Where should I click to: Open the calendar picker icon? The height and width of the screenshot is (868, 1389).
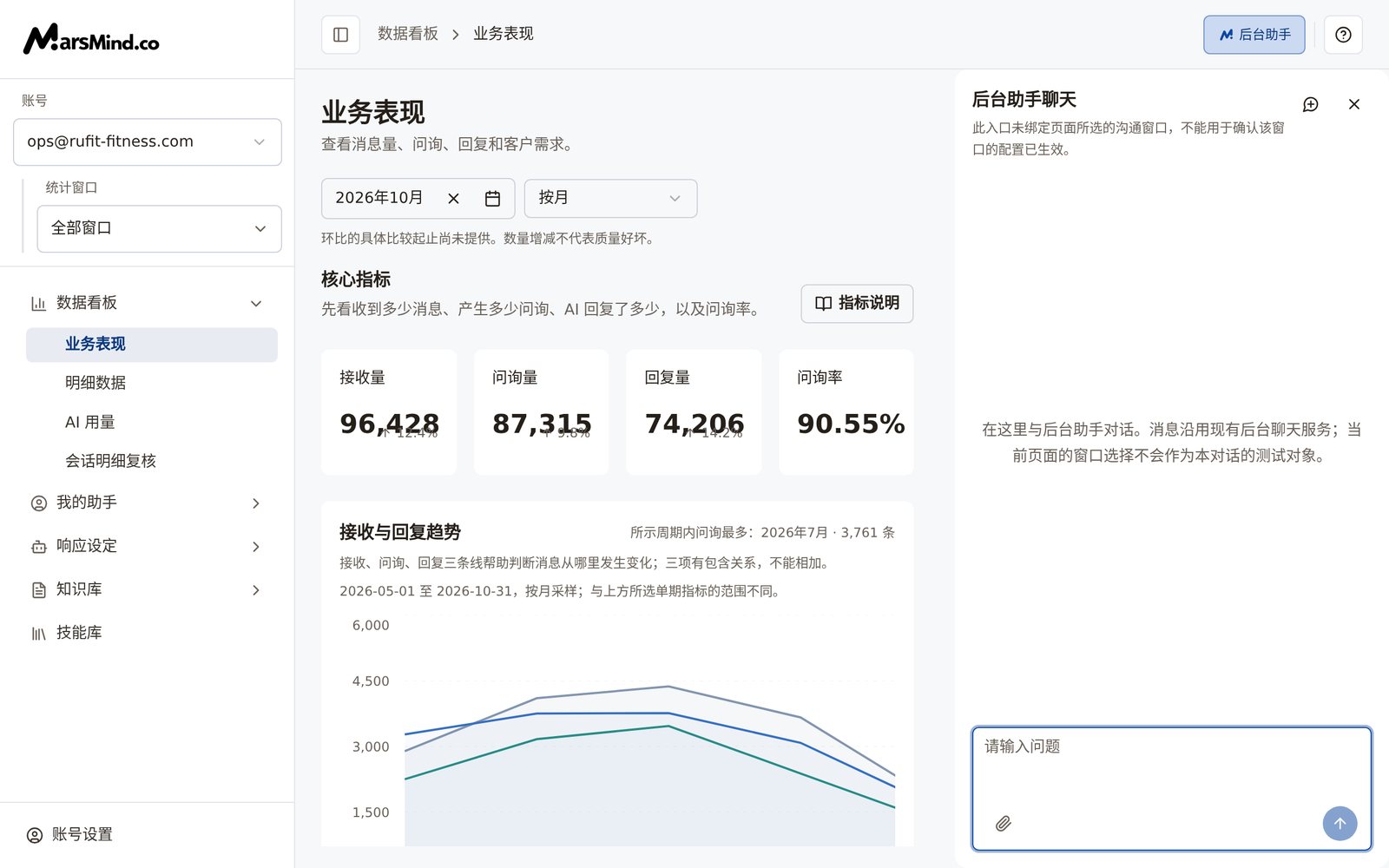492,199
